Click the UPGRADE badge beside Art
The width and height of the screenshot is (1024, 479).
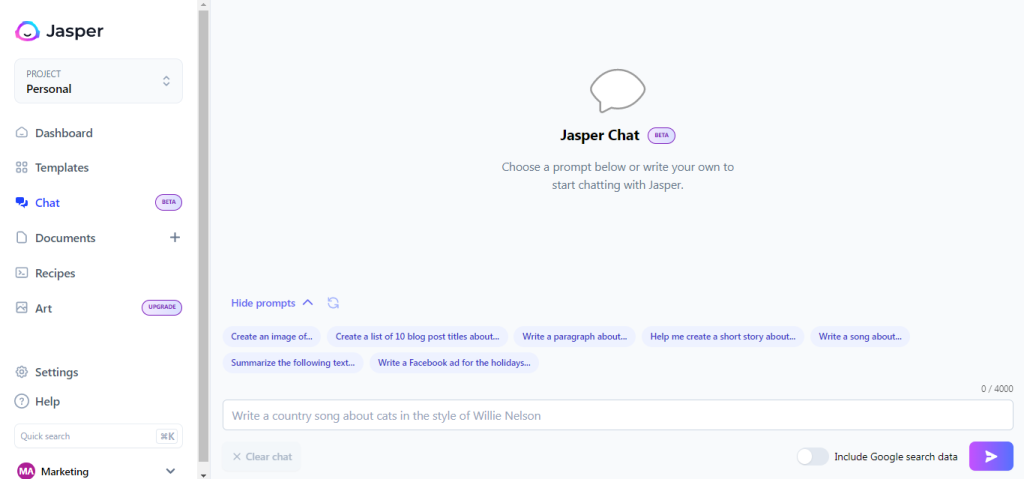[162, 308]
